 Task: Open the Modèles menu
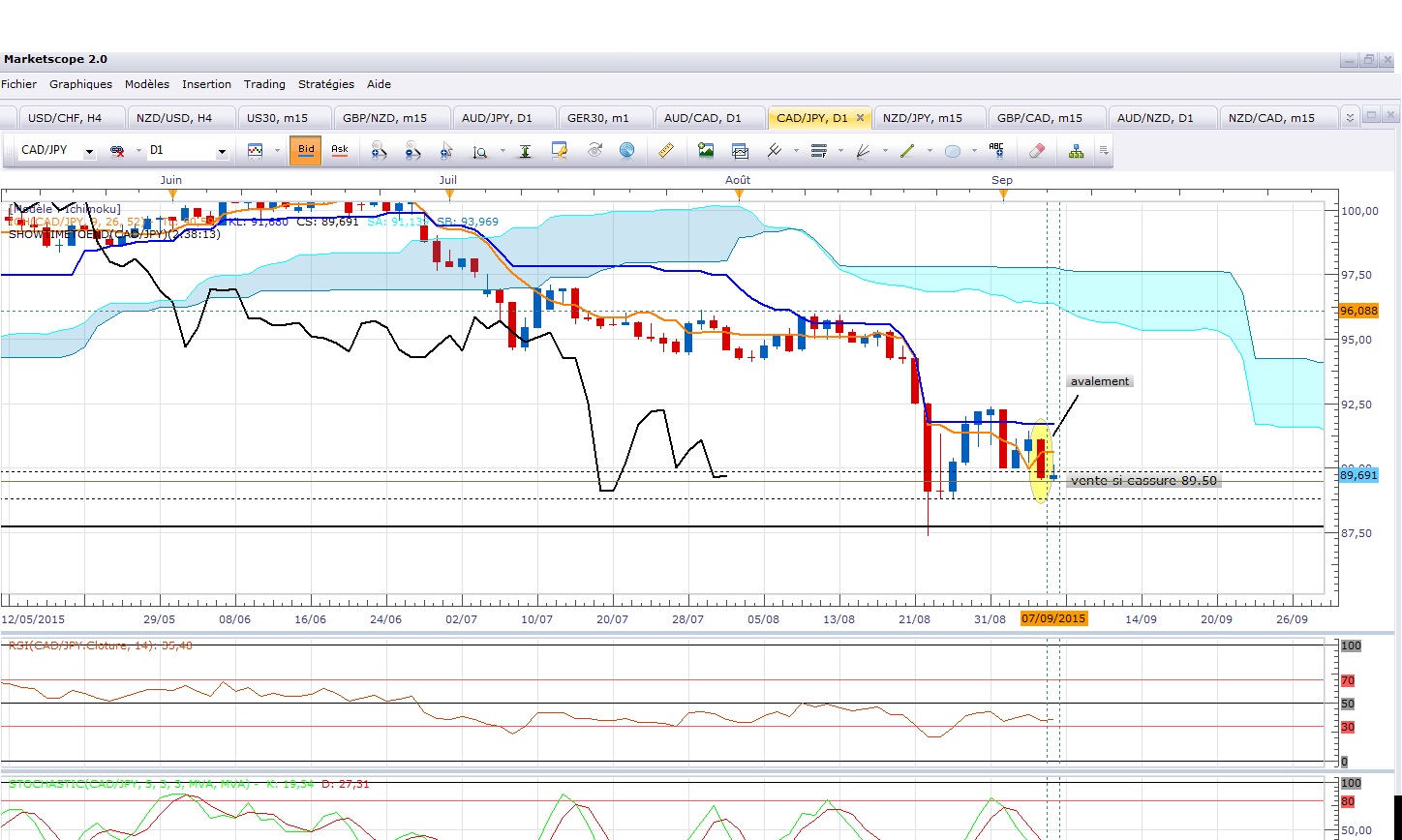click(147, 84)
